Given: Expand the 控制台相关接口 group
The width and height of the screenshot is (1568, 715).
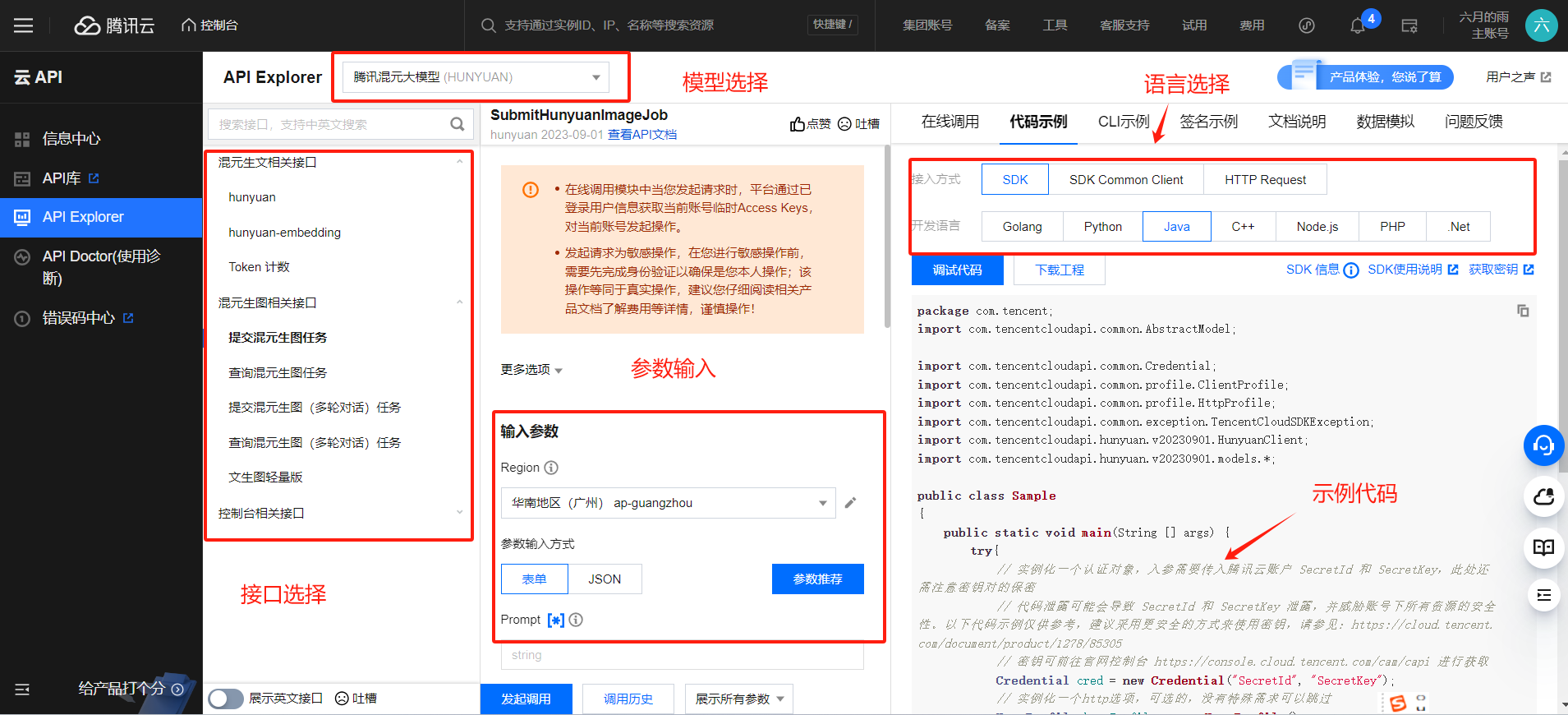Looking at the screenshot, I should tap(459, 513).
